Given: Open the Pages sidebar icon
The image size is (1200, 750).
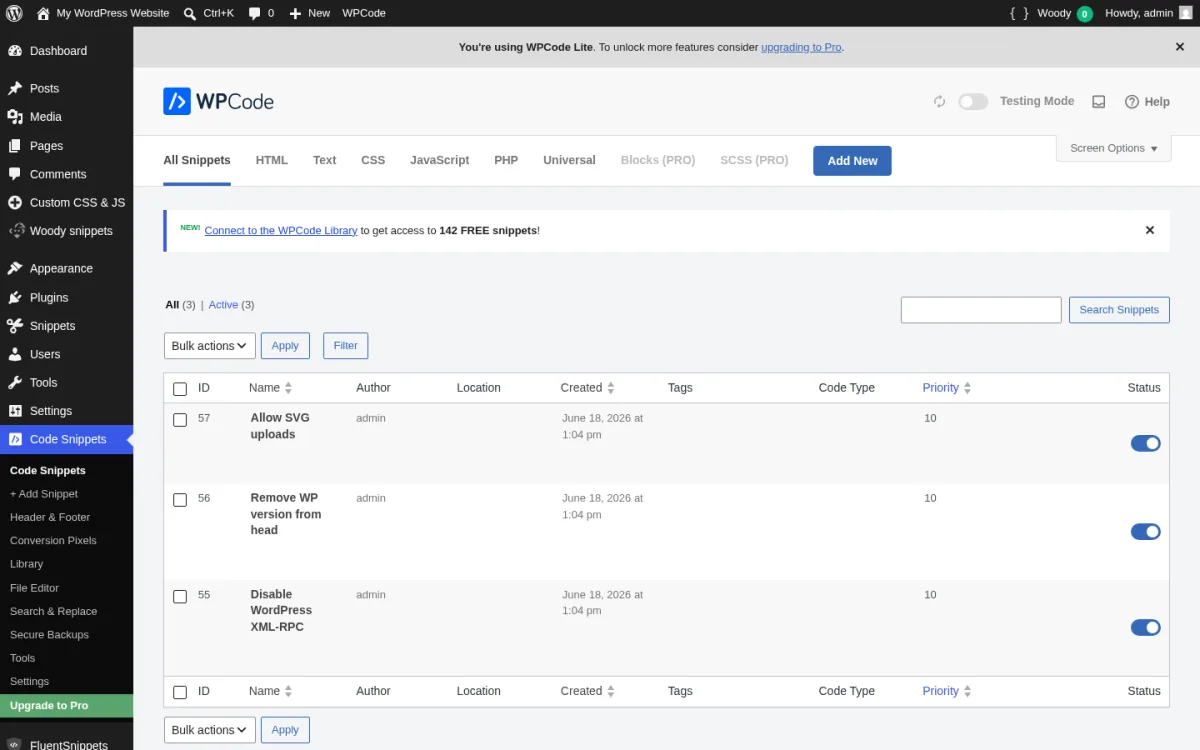Looking at the screenshot, I should click(15, 146).
